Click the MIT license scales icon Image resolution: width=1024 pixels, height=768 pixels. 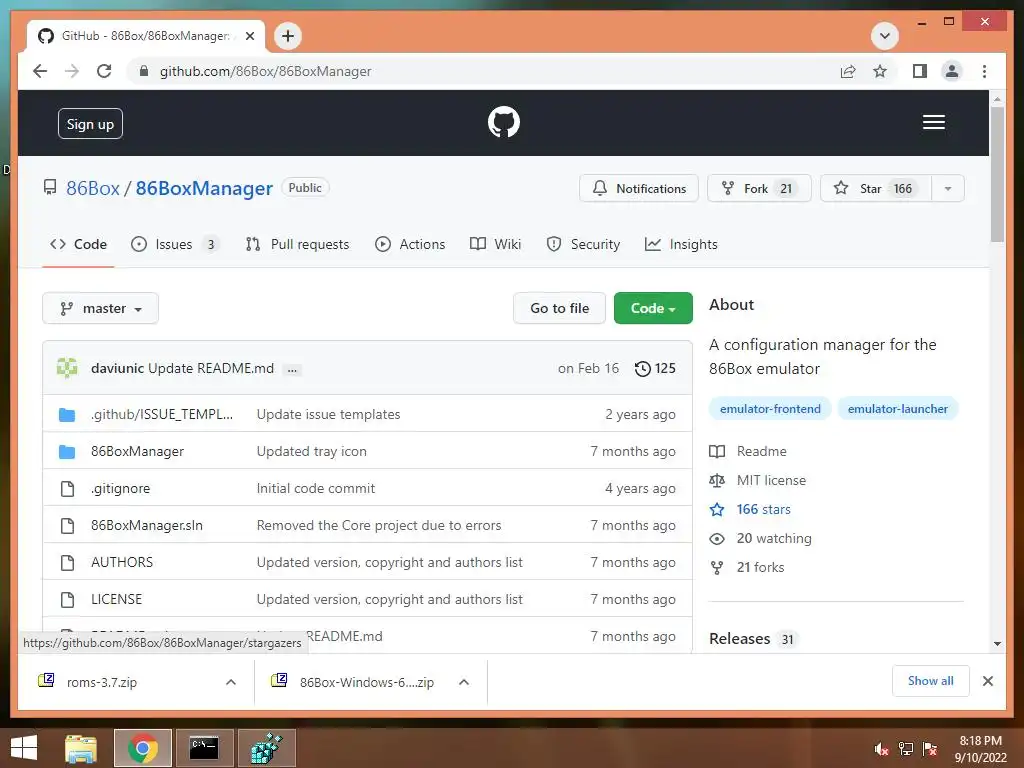716,481
